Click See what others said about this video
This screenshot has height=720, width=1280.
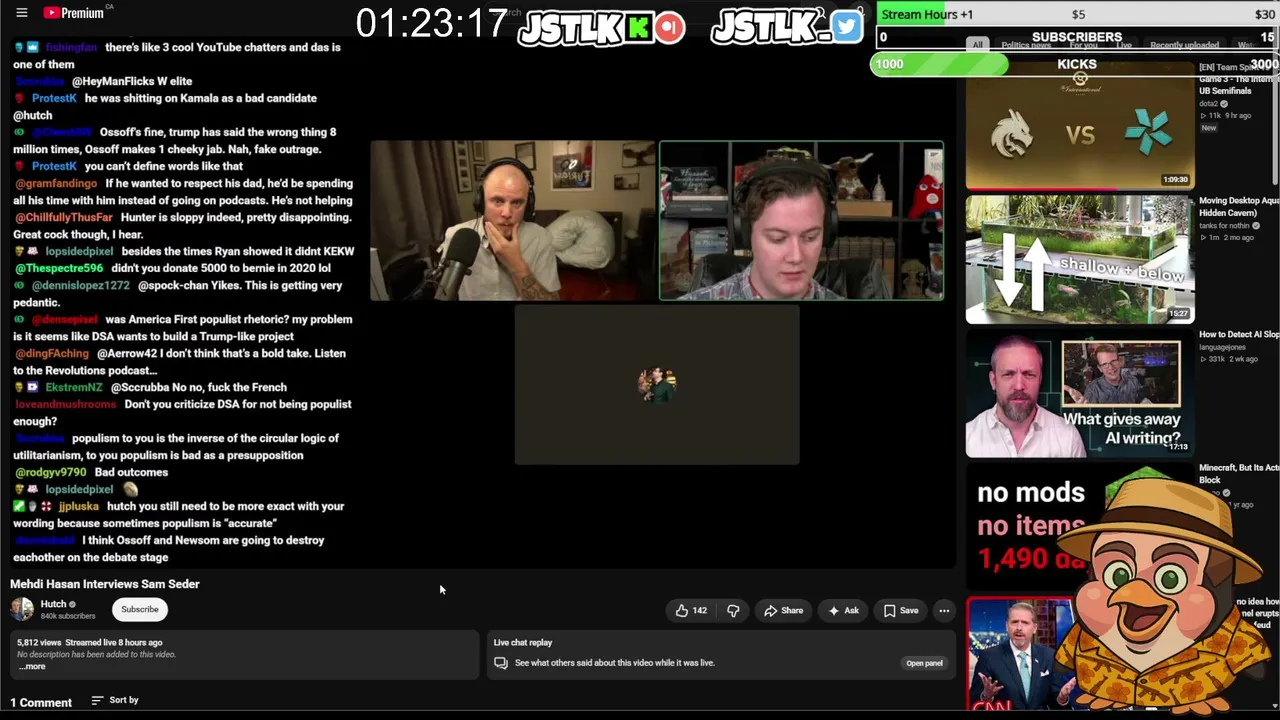[x=615, y=662]
